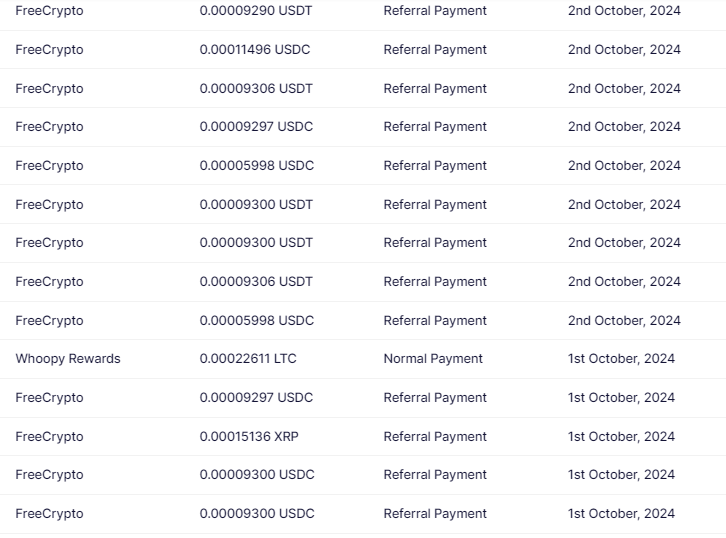The image size is (726, 538).
Task: Click the date of the 0.00011496 USDC payment
Action: (x=624, y=50)
